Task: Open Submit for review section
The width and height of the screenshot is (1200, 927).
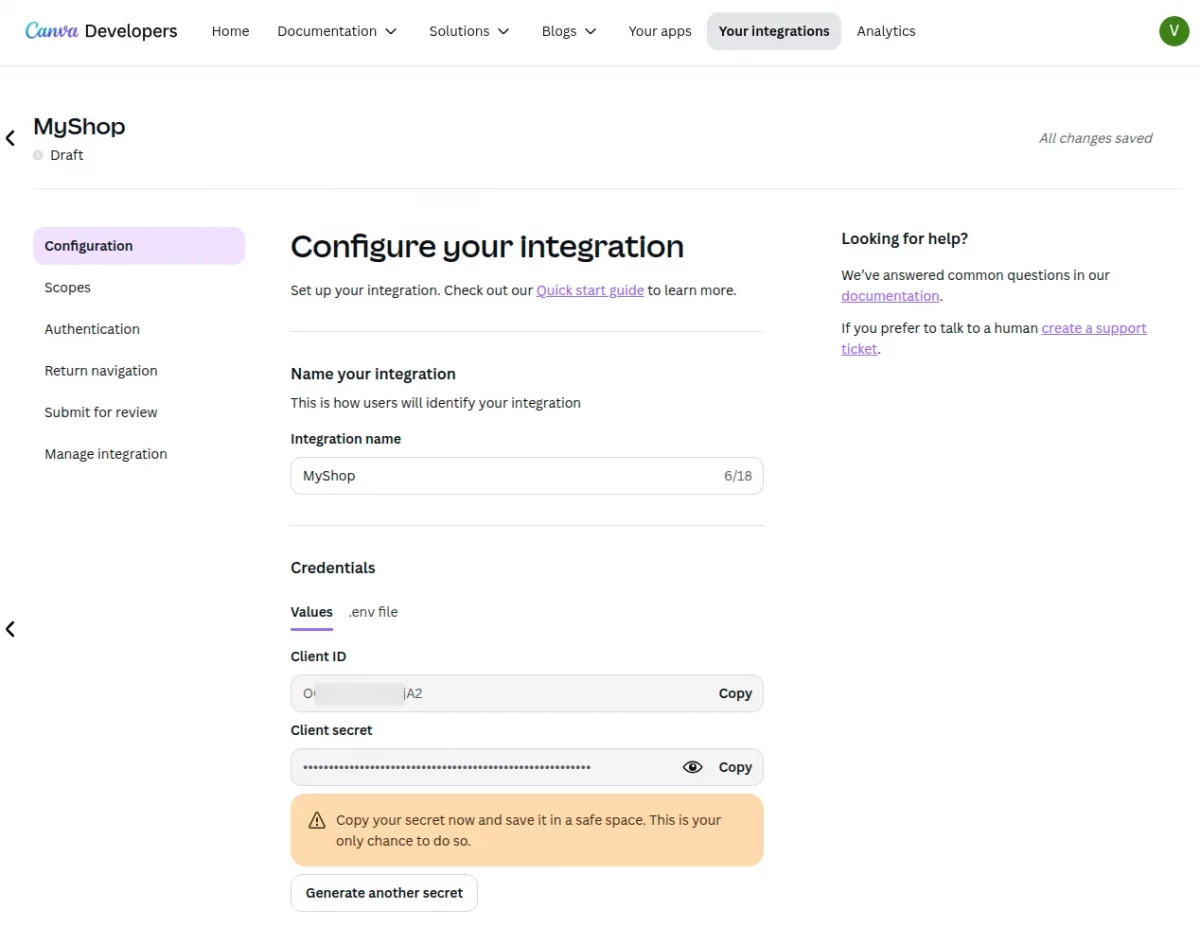Action: pos(139,412)
